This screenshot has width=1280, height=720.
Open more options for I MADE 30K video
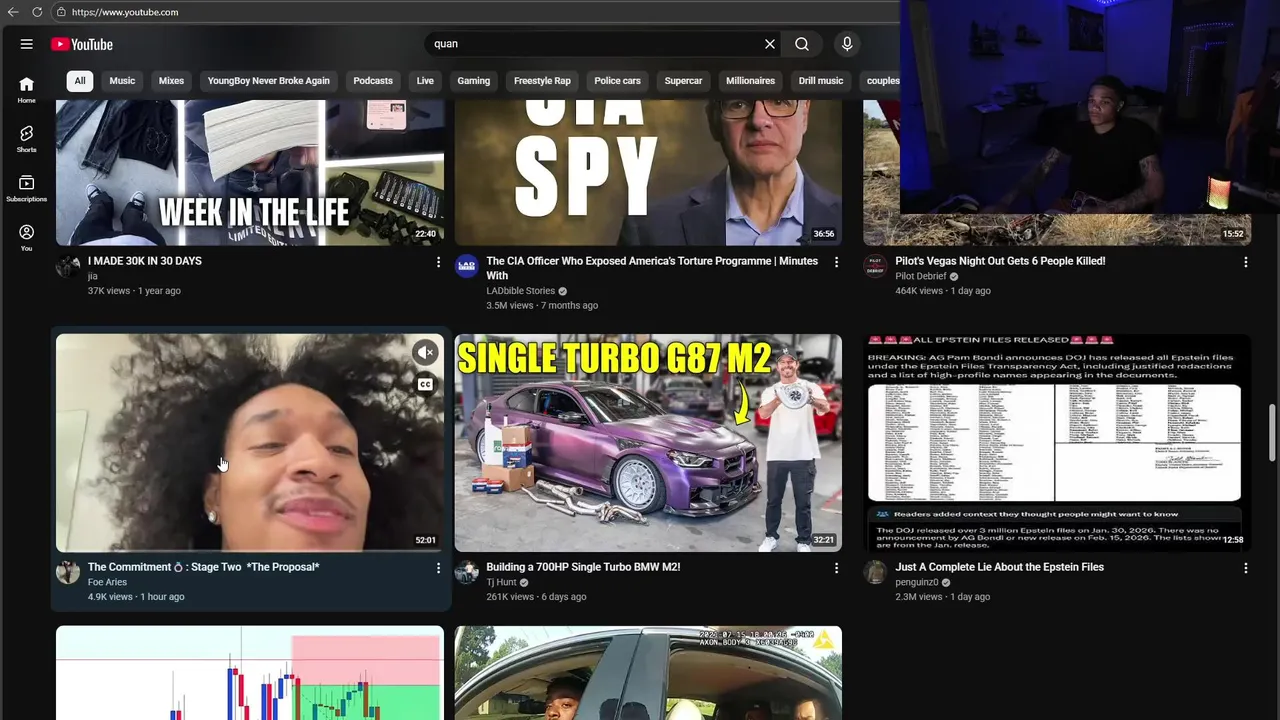pos(438,262)
